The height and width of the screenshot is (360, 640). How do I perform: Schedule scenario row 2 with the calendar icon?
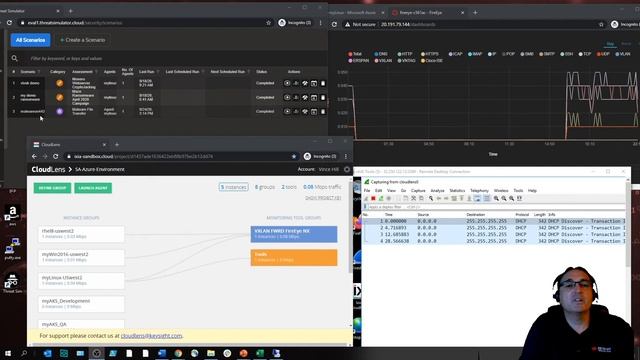tap(314, 98)
